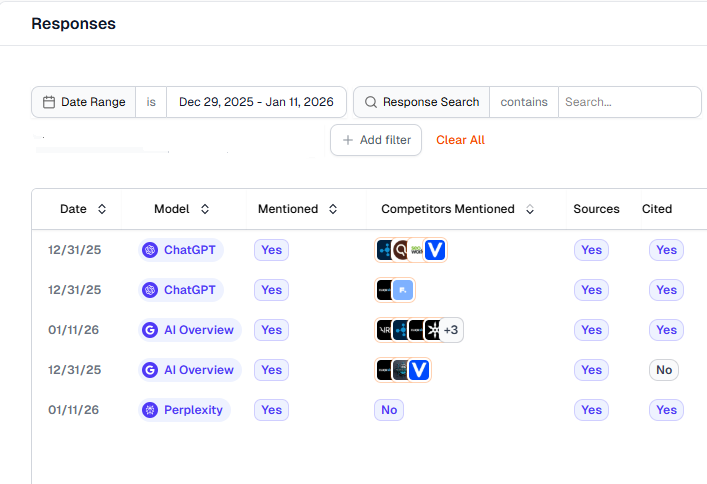Click ChatGPT logo in second row
707x484 pixels.
pyautogui.click(x=150, y=290)
